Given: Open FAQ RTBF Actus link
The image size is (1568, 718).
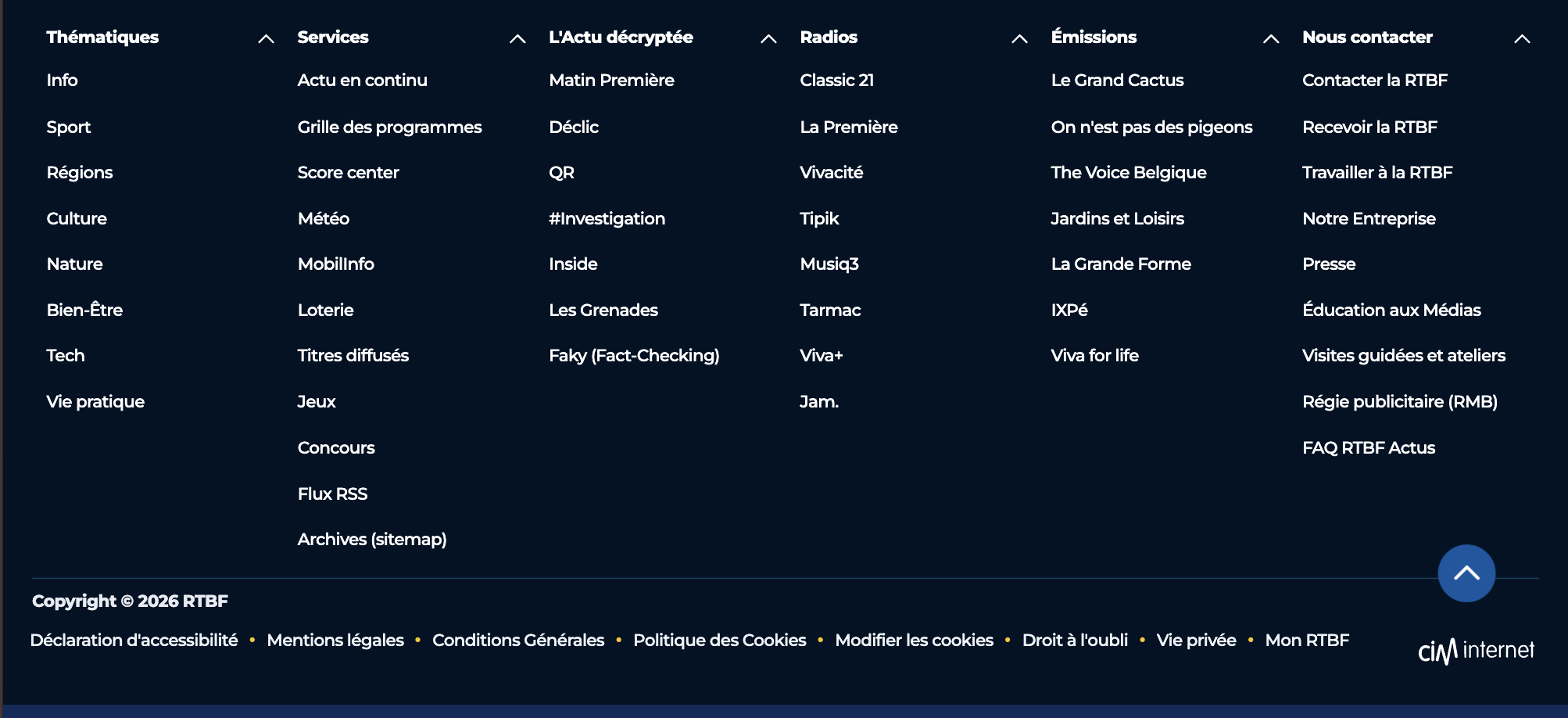Looking at the screenshot, I should (x=1369, y=447).
